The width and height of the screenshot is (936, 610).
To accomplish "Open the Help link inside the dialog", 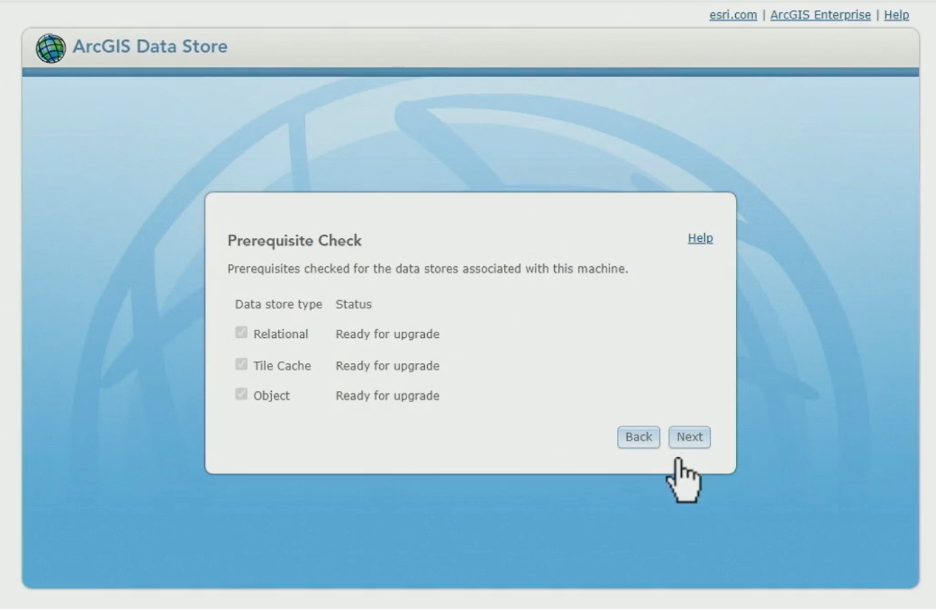I will click(699, 238).
